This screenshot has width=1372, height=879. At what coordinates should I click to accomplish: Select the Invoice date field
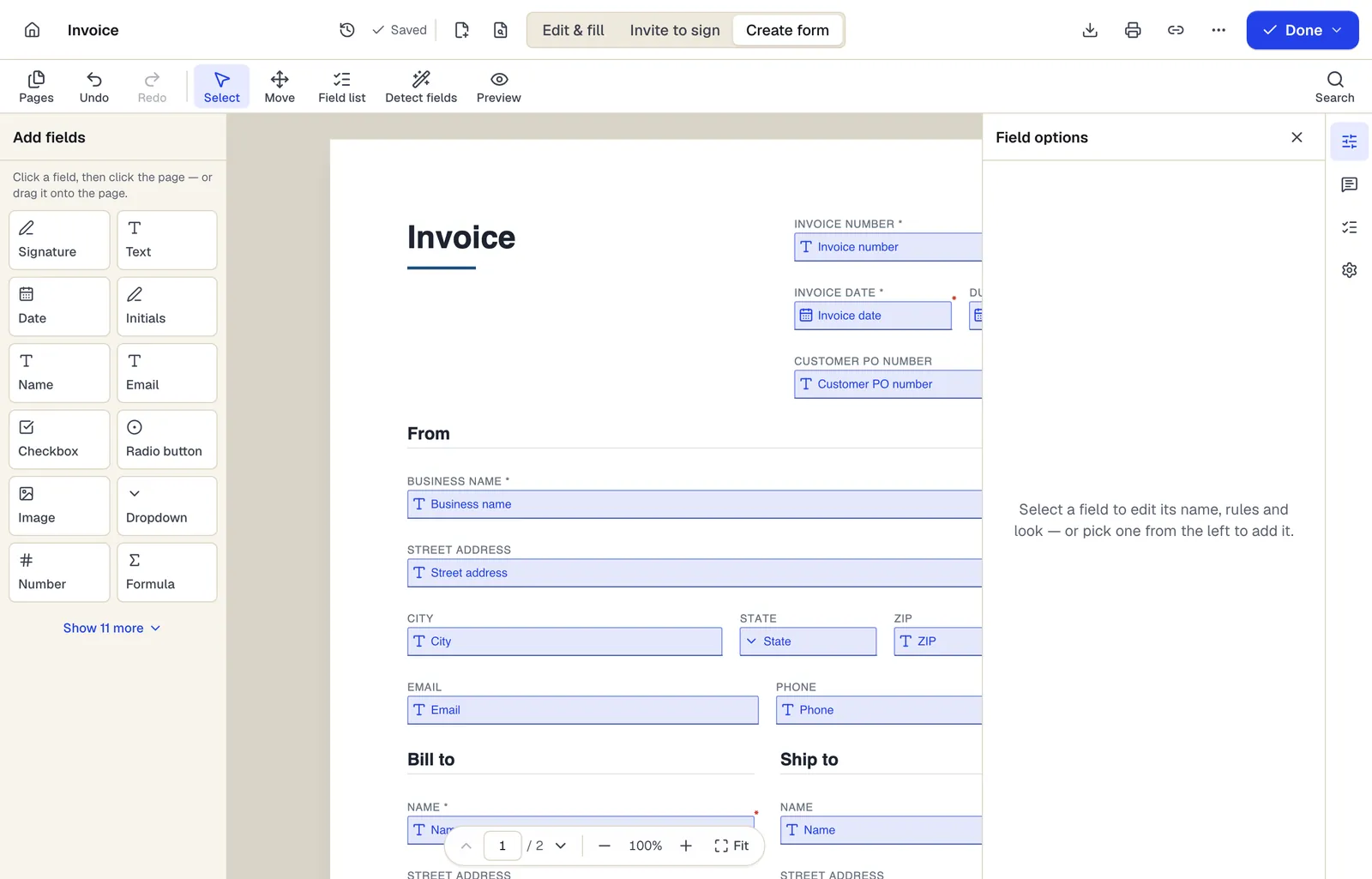pos(873,316)
